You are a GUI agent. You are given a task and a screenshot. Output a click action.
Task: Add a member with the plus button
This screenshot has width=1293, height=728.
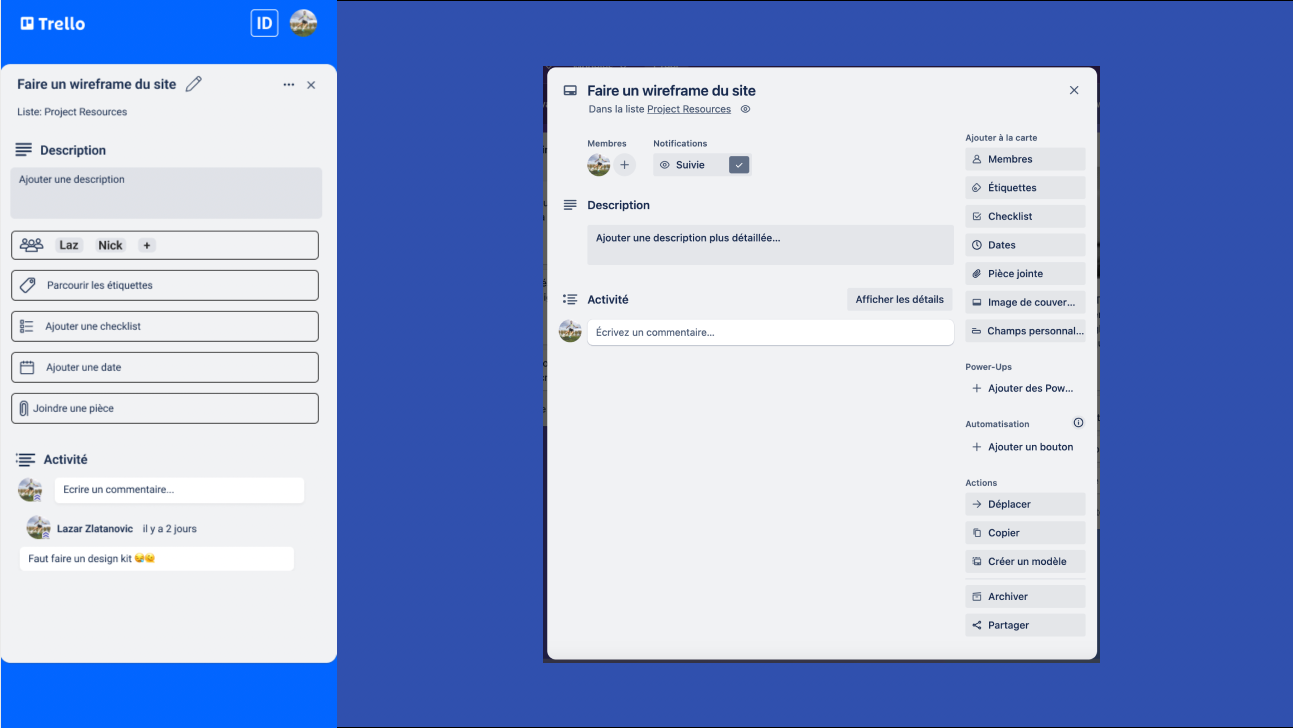click(624, 164)
